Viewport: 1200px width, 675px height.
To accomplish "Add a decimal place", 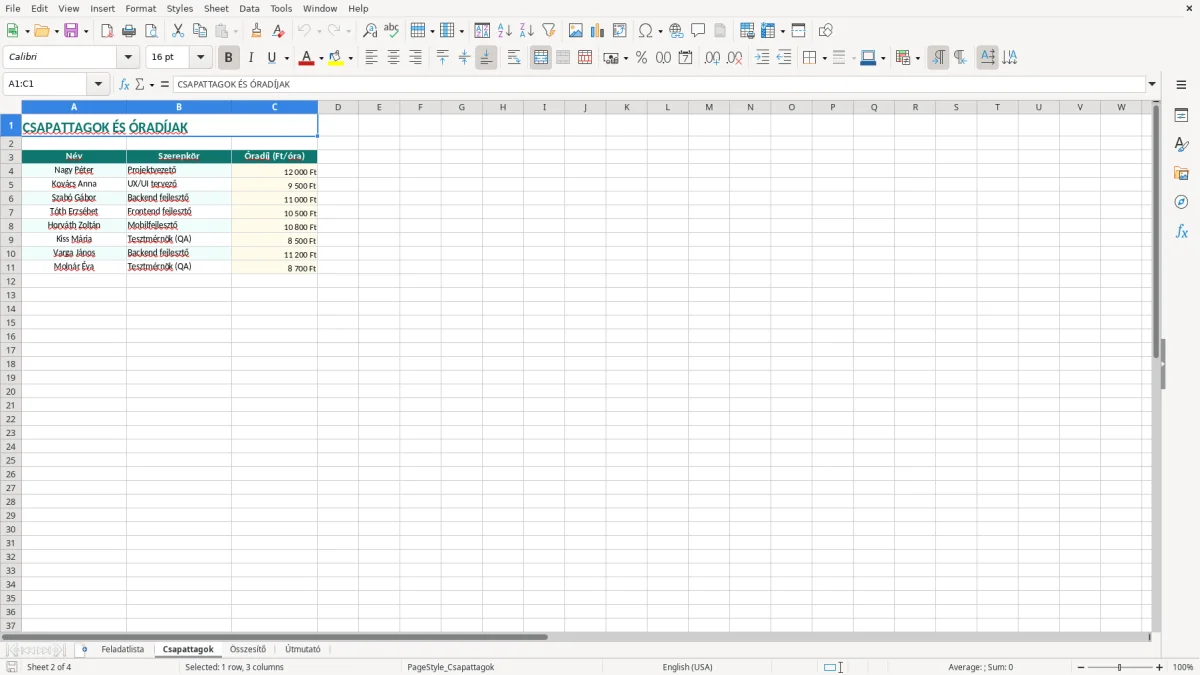I will pos(712,58).
